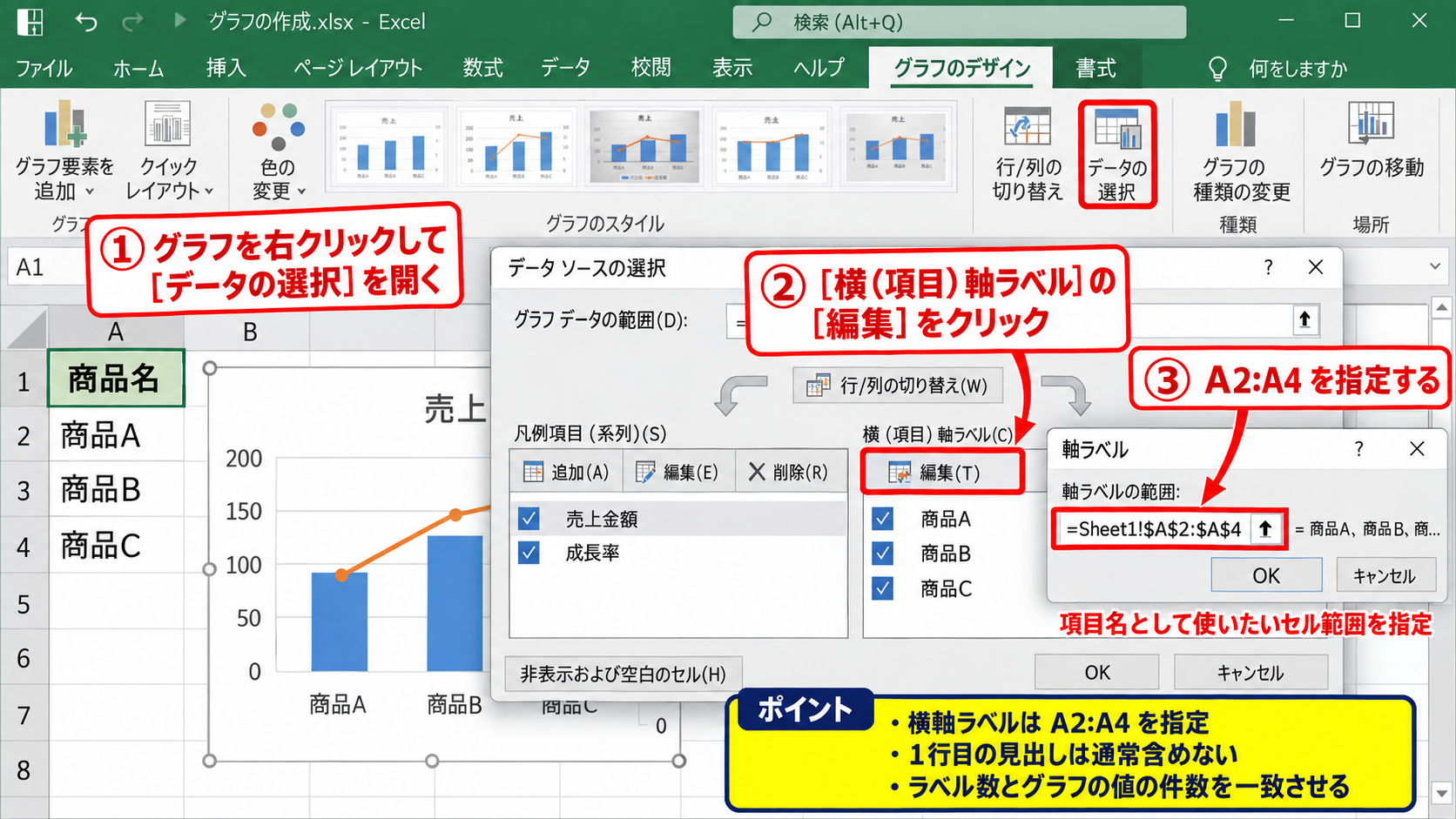Click the Undo arrow in title bar

(85, 21)
